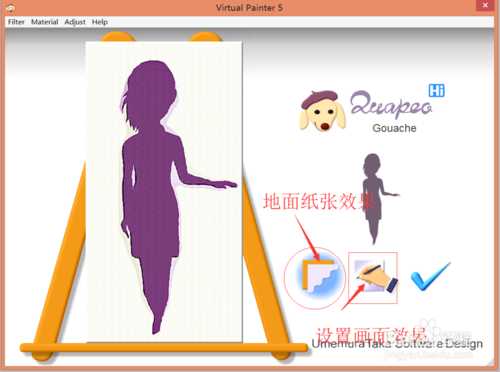Viewport: 500px width, 372px height.
Task: Open the Help menu
Action: tap(100, 22)
